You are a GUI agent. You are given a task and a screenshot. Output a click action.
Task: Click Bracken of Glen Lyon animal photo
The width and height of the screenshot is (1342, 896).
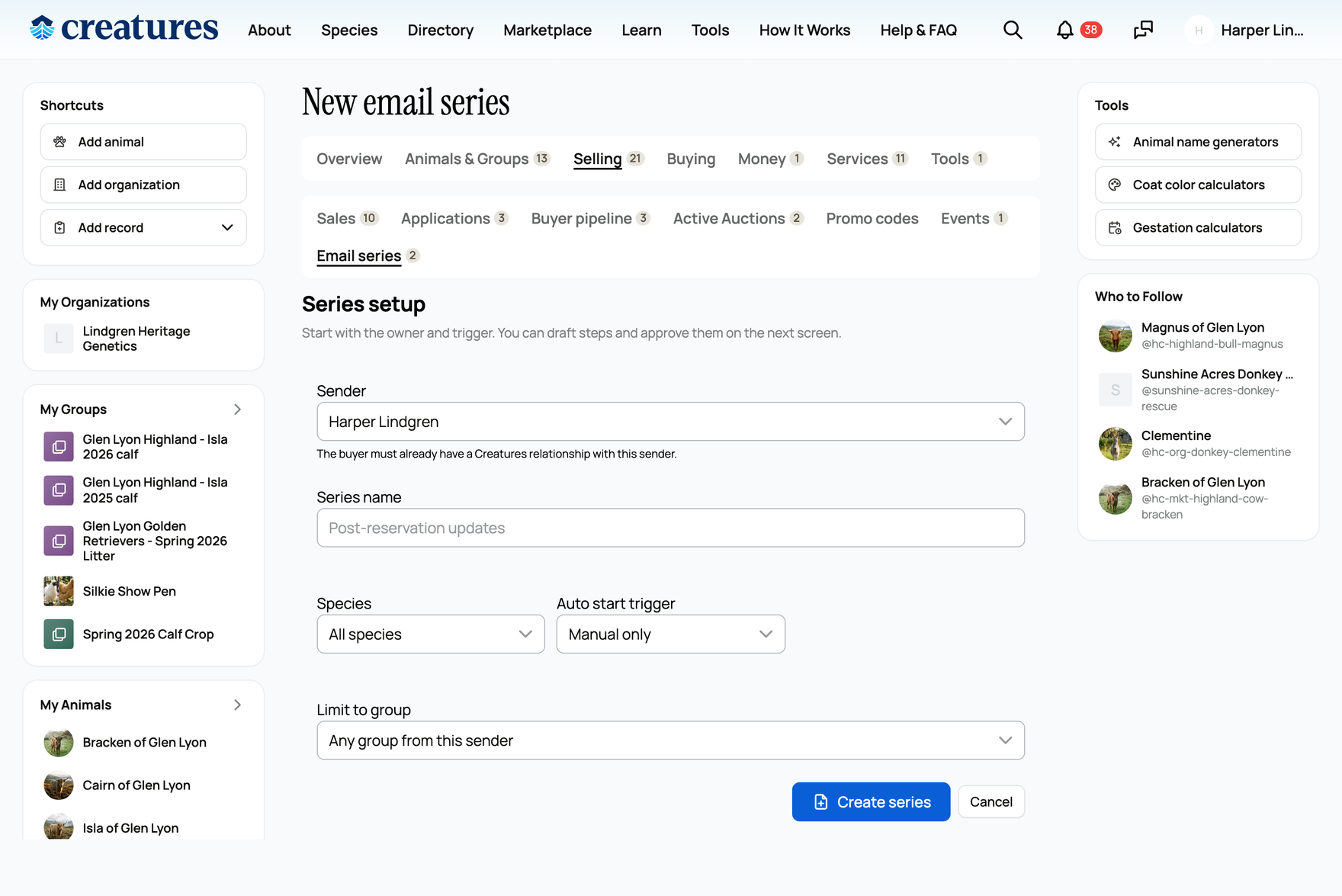pyautogui.click(x=59, y=742)
